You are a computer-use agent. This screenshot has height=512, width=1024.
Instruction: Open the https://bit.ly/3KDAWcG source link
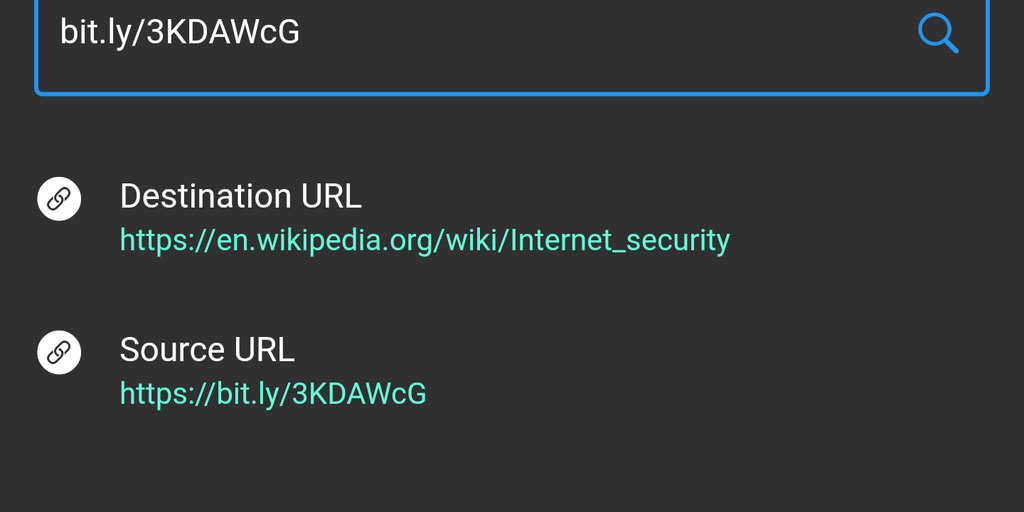click(273, 394)
